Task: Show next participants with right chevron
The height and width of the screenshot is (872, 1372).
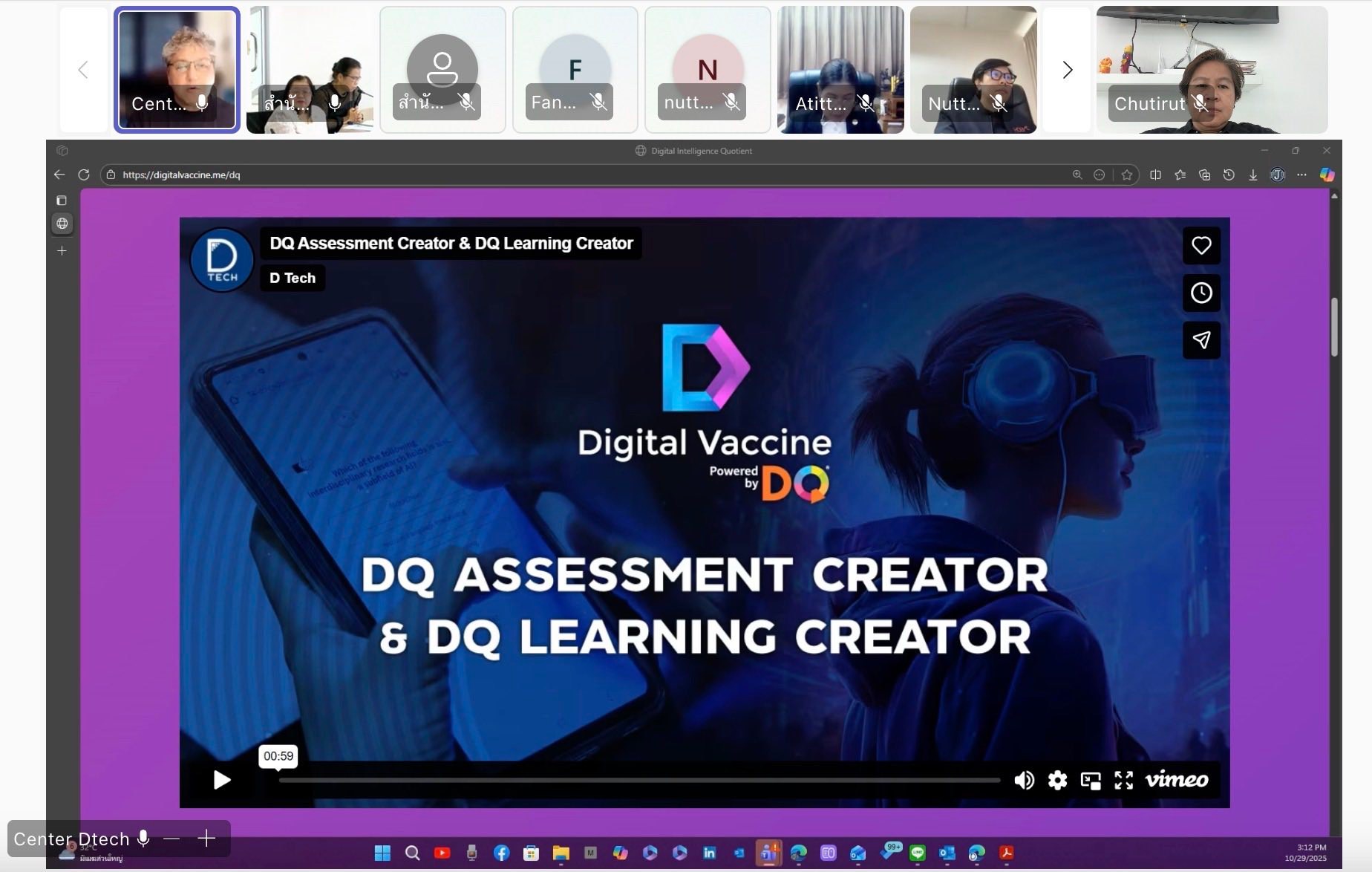Action: (1068, 70)
